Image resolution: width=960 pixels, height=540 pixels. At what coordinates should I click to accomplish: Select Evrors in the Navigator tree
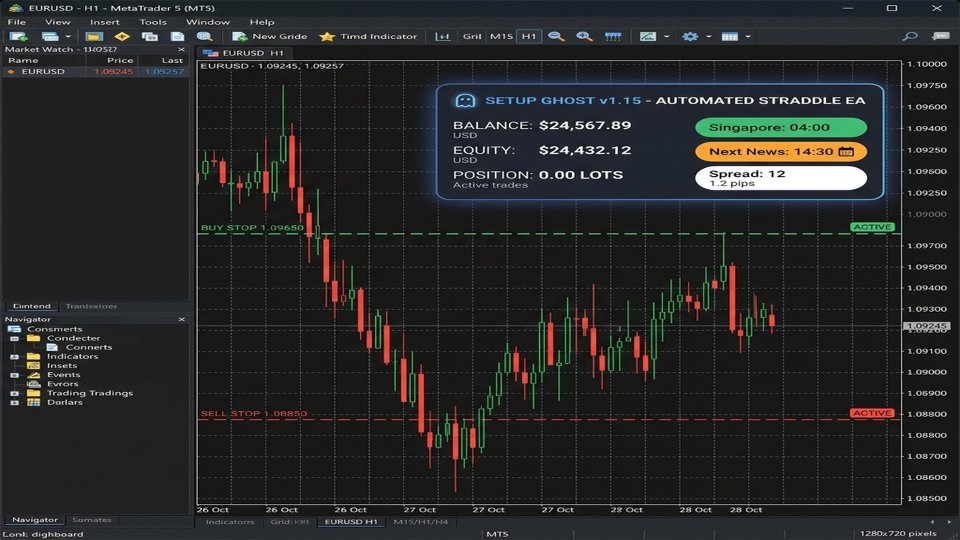62,384
